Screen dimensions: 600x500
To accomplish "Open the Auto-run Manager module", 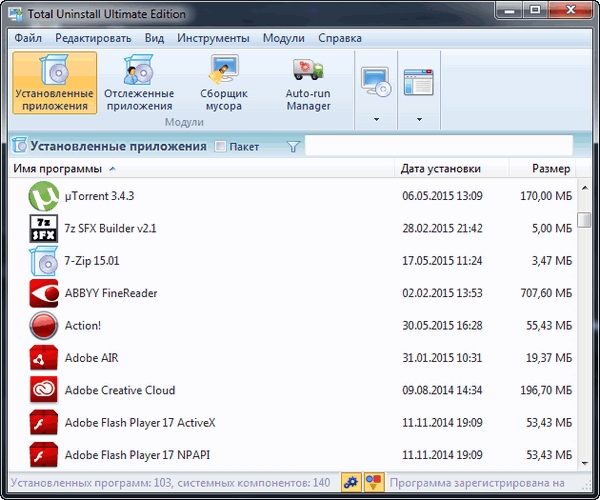I will click(308, 84).
